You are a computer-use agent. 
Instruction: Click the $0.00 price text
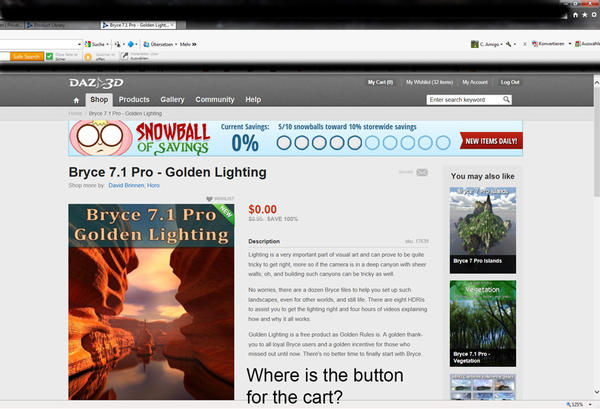pos(262,209)
